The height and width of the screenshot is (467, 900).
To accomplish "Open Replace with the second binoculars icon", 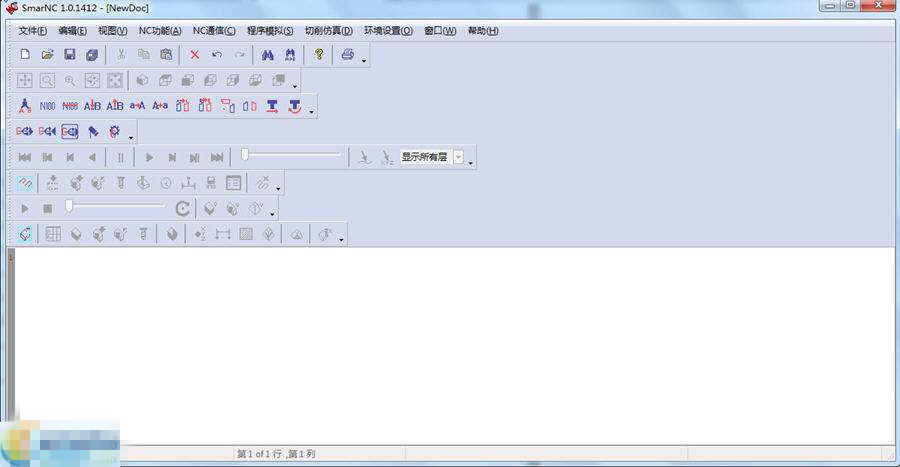I will pos(290,55).
